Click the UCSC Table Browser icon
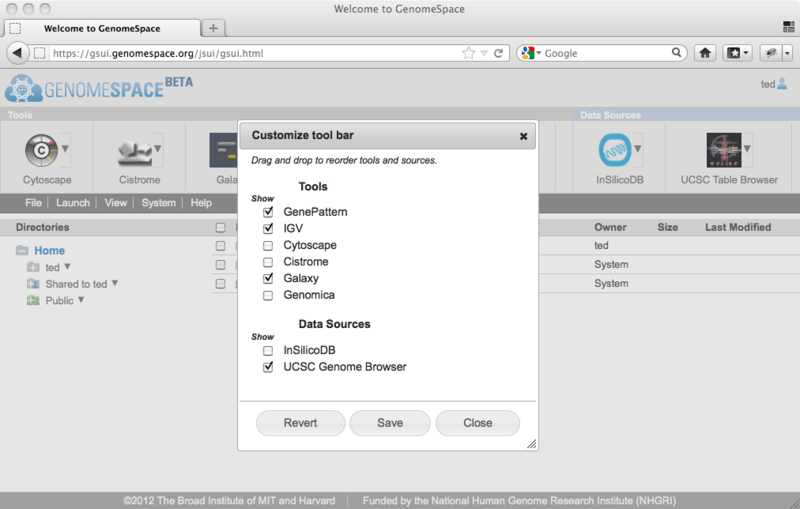Image resolution: width=800 pixels, height=509 pixels. point(723,150)
